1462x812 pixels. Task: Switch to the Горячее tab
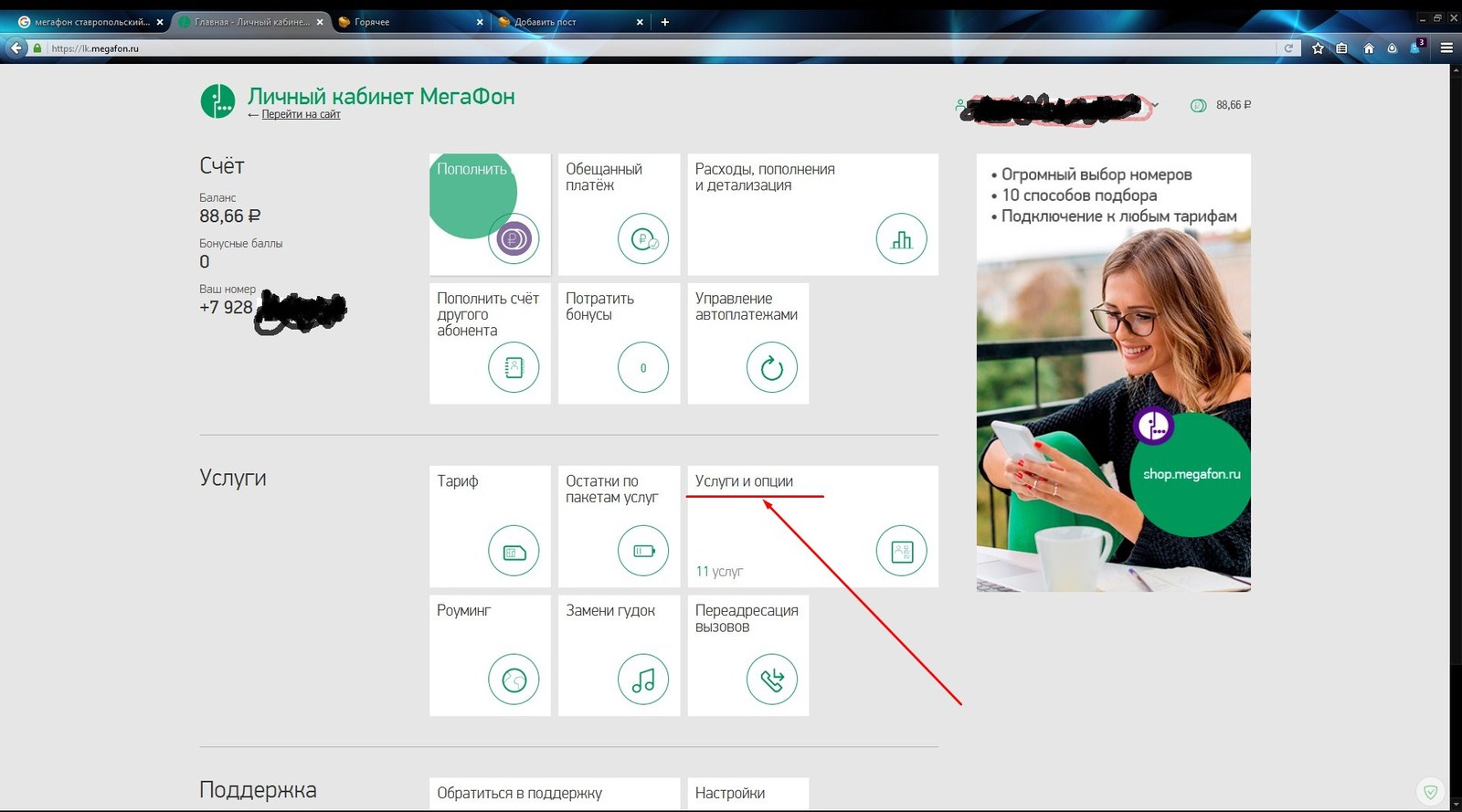(x=411, y=22)
